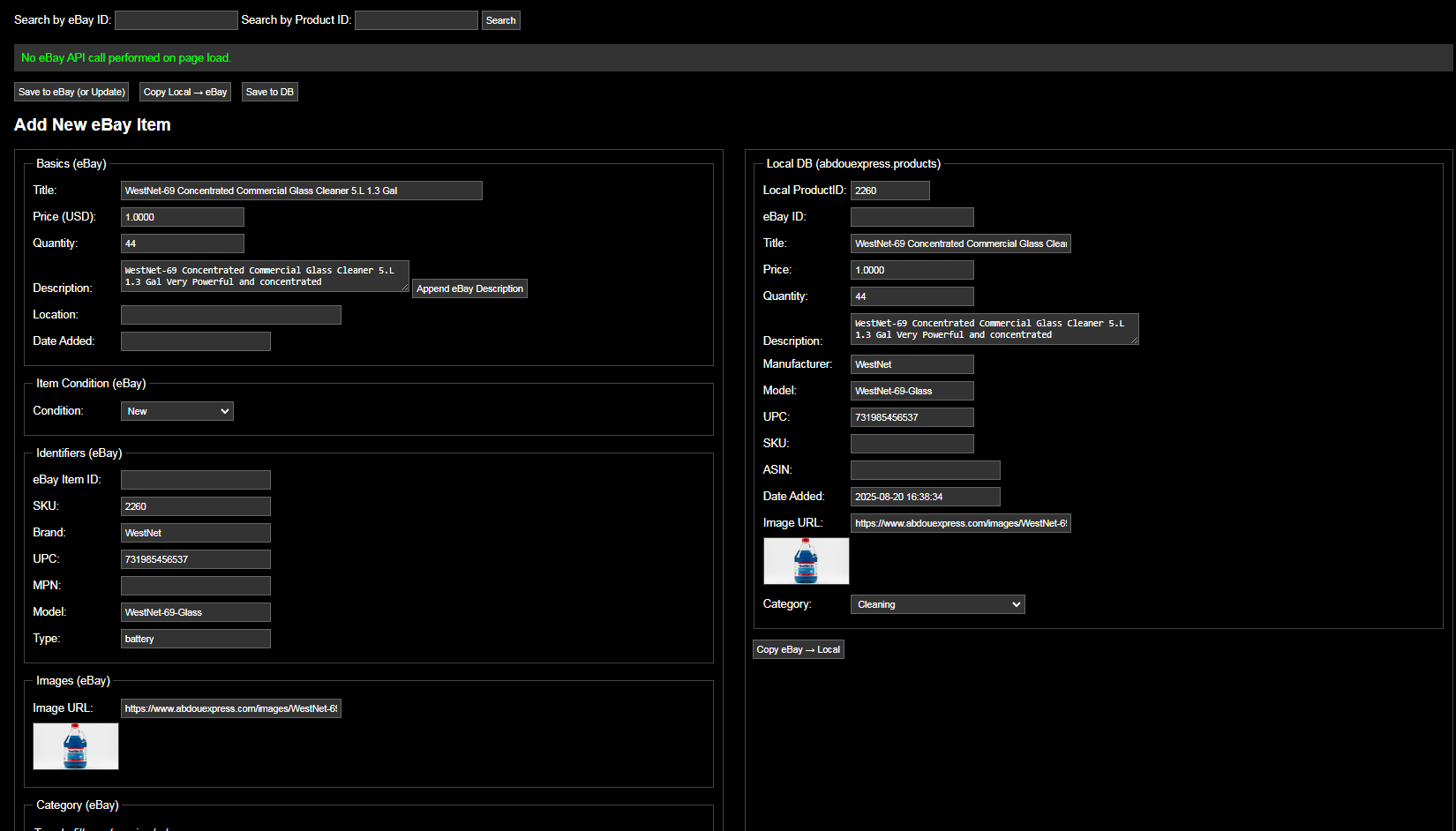
Task: Click the eBay Location input field
Action: click(230, 315)
